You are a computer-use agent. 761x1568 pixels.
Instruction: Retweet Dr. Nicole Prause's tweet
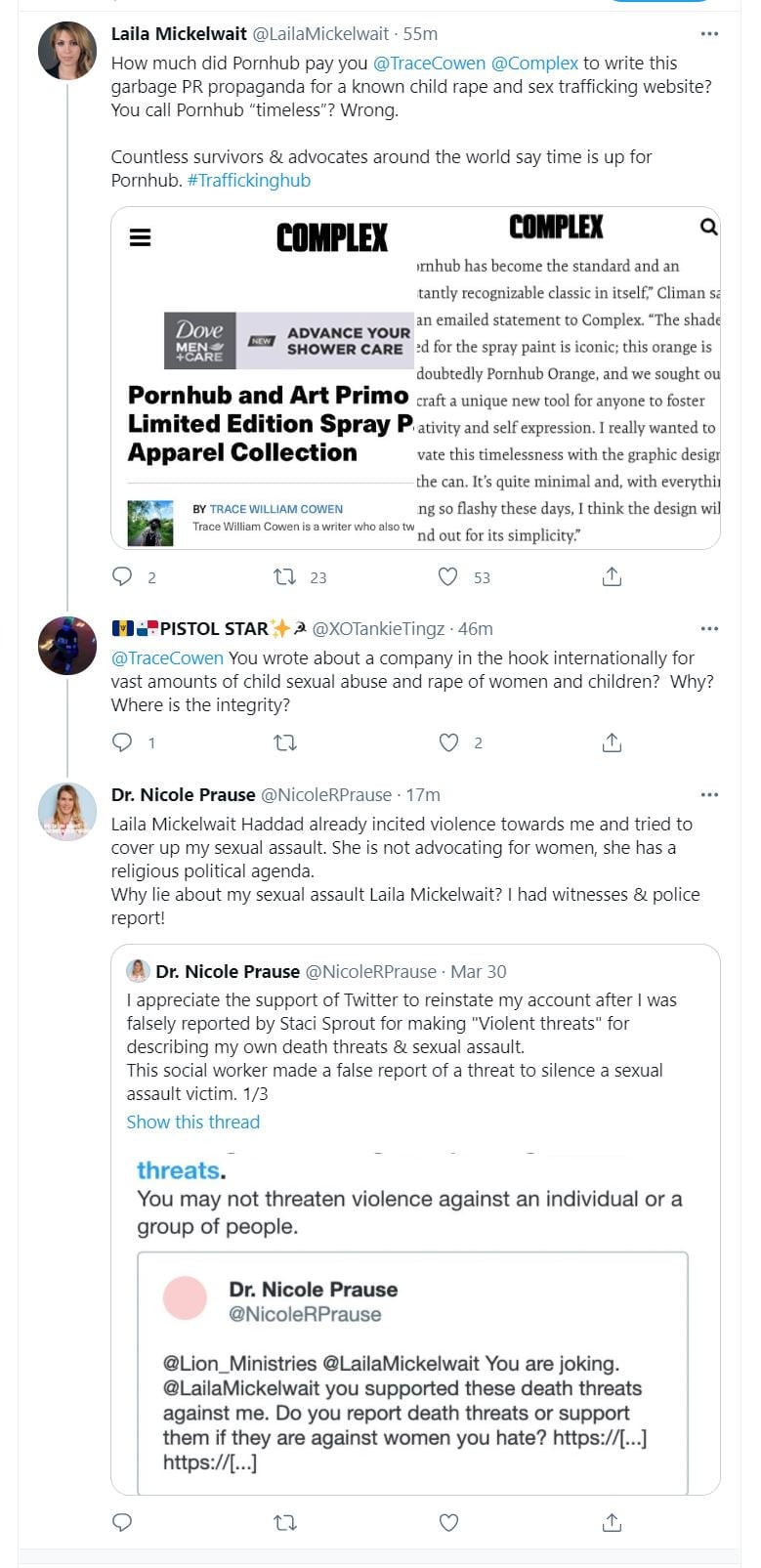tap(285, 1522)
